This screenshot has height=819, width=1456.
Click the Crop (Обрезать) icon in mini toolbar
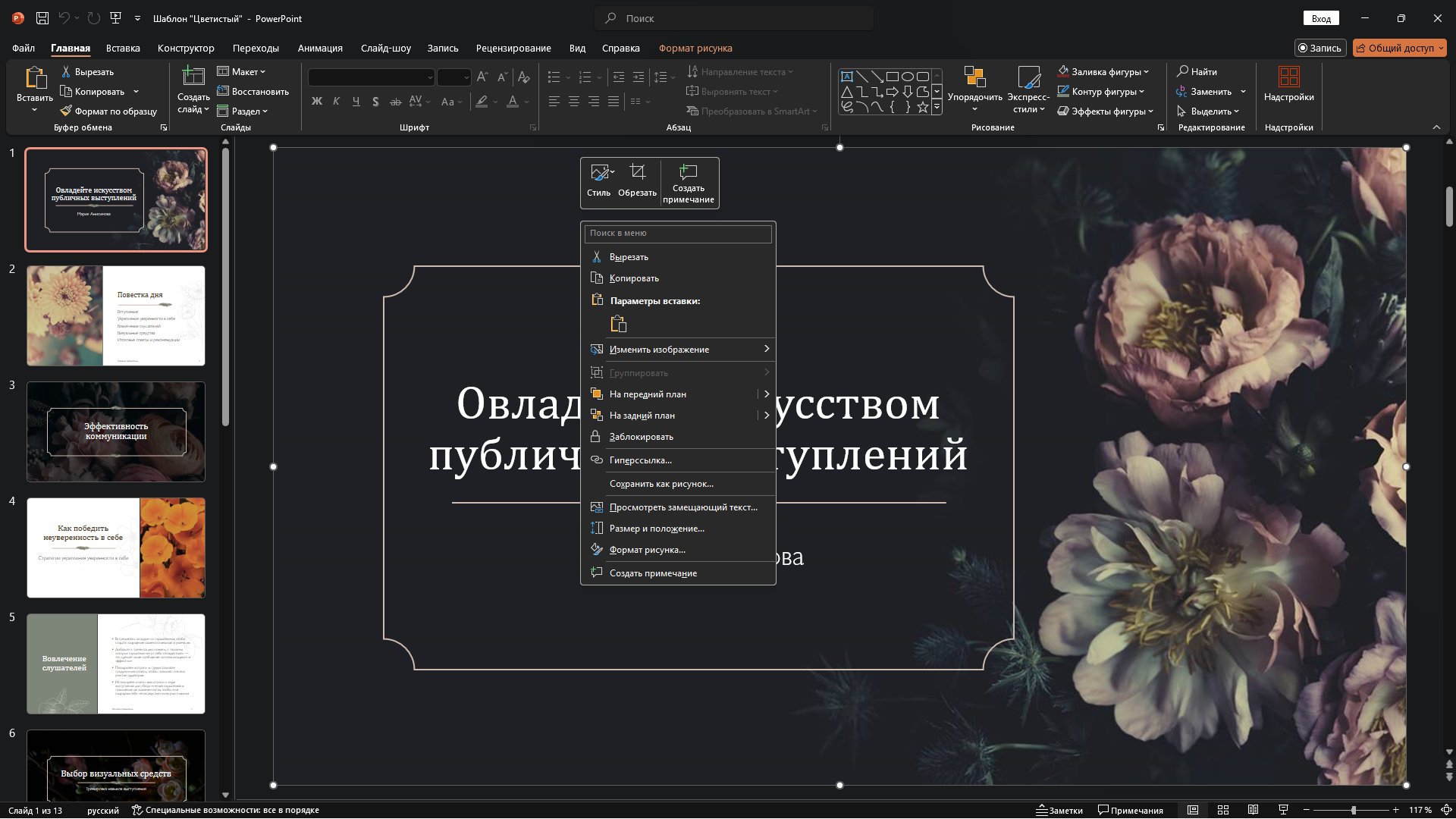click(637, 173)
